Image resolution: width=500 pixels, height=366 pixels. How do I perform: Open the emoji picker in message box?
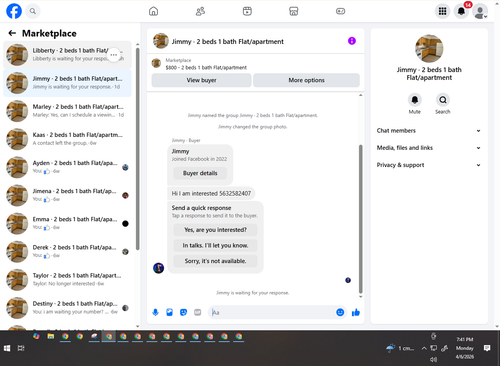coord(340,312)
